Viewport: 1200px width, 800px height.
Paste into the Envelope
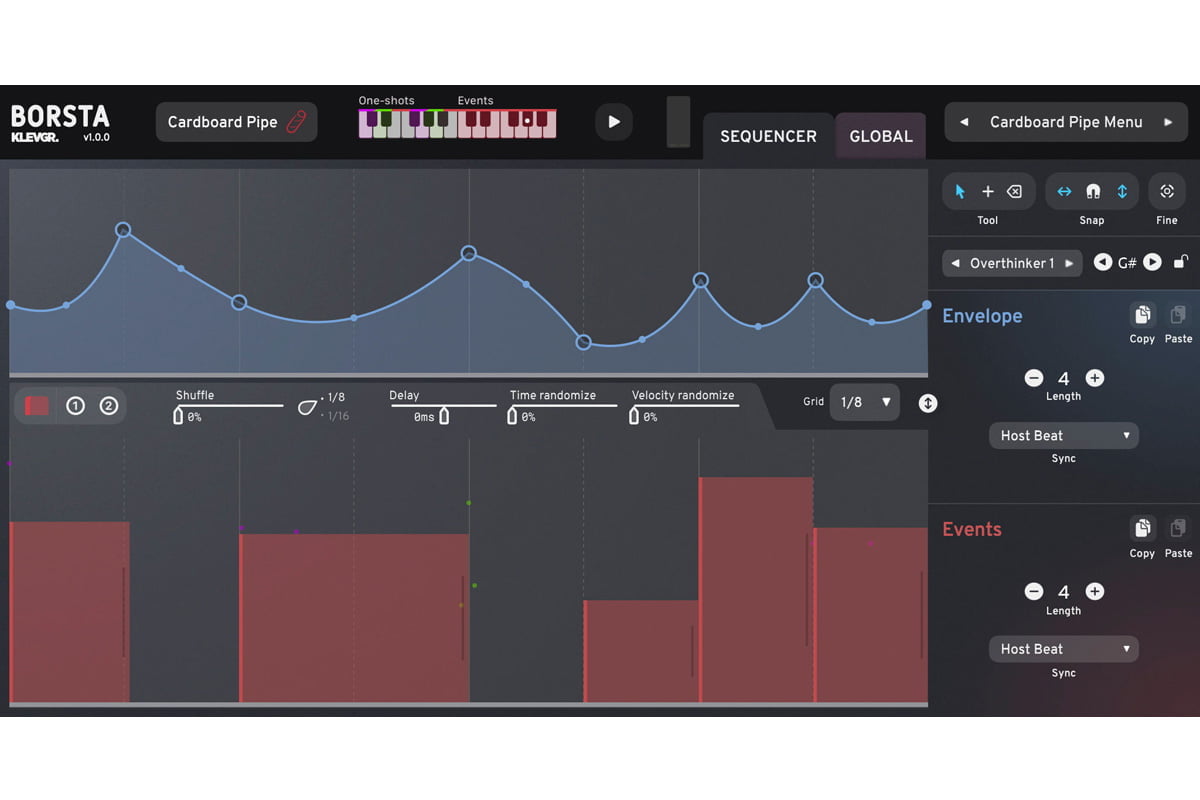click(1178, 315)
